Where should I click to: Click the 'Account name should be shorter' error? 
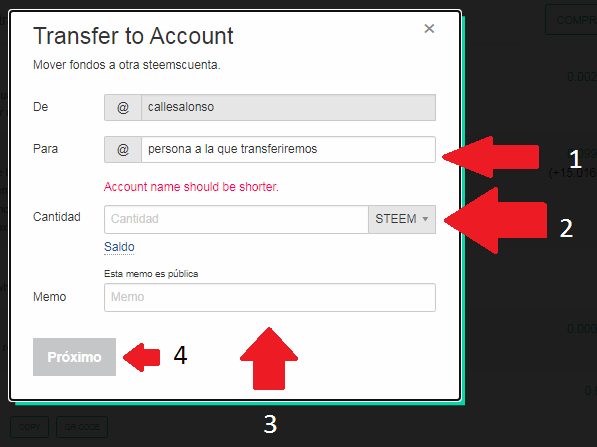[x=191, y=187]
